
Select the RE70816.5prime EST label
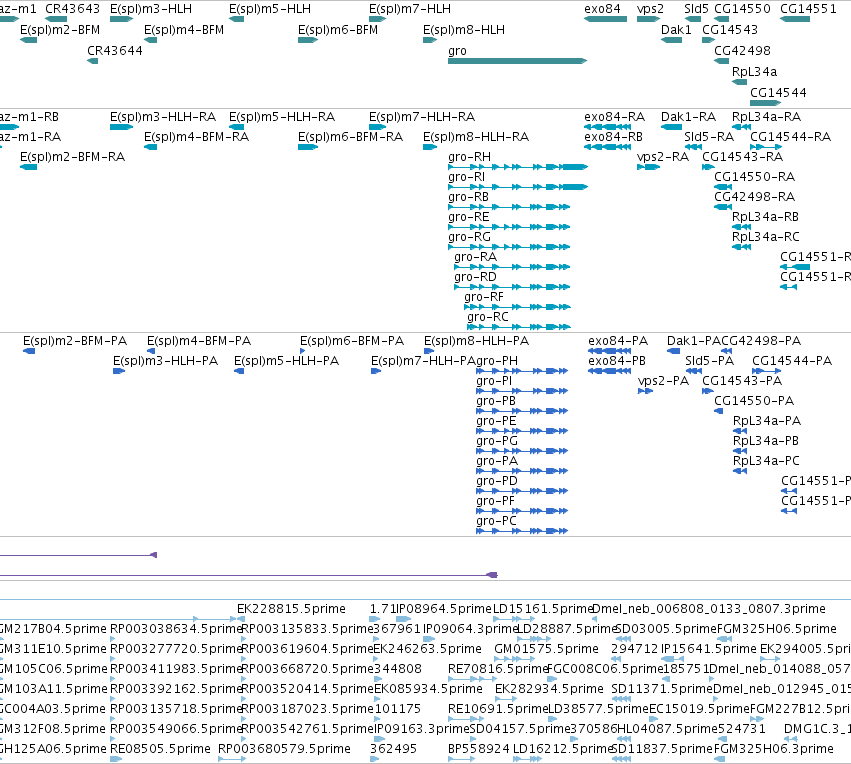pyautogui.click(x=499, y=669)
